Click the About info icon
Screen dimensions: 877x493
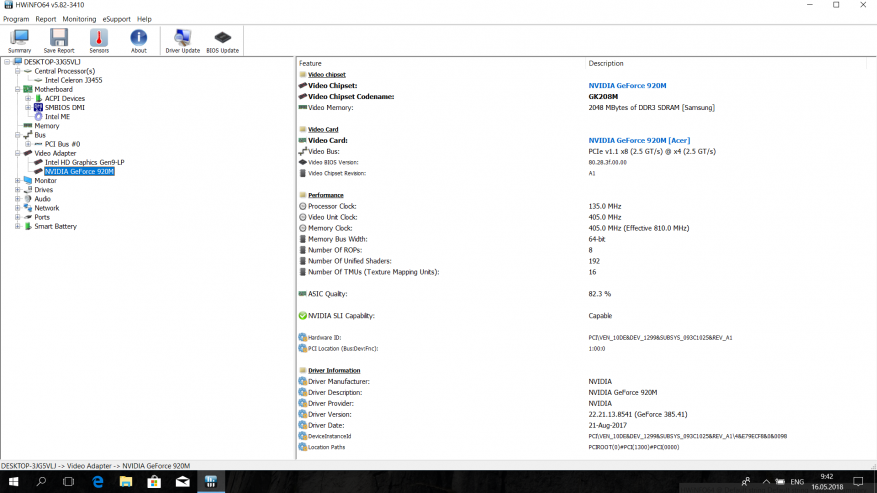139,41
